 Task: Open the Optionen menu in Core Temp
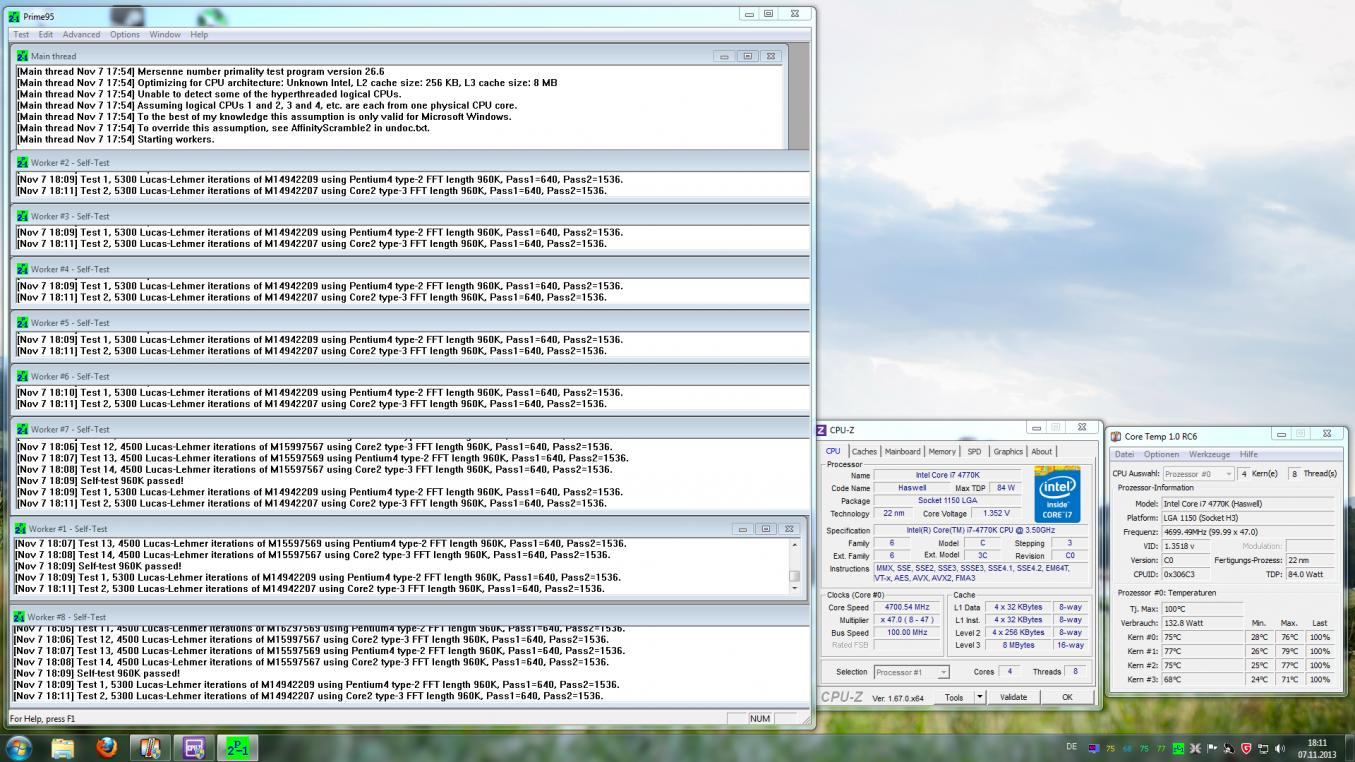(x=1161, y=454)
